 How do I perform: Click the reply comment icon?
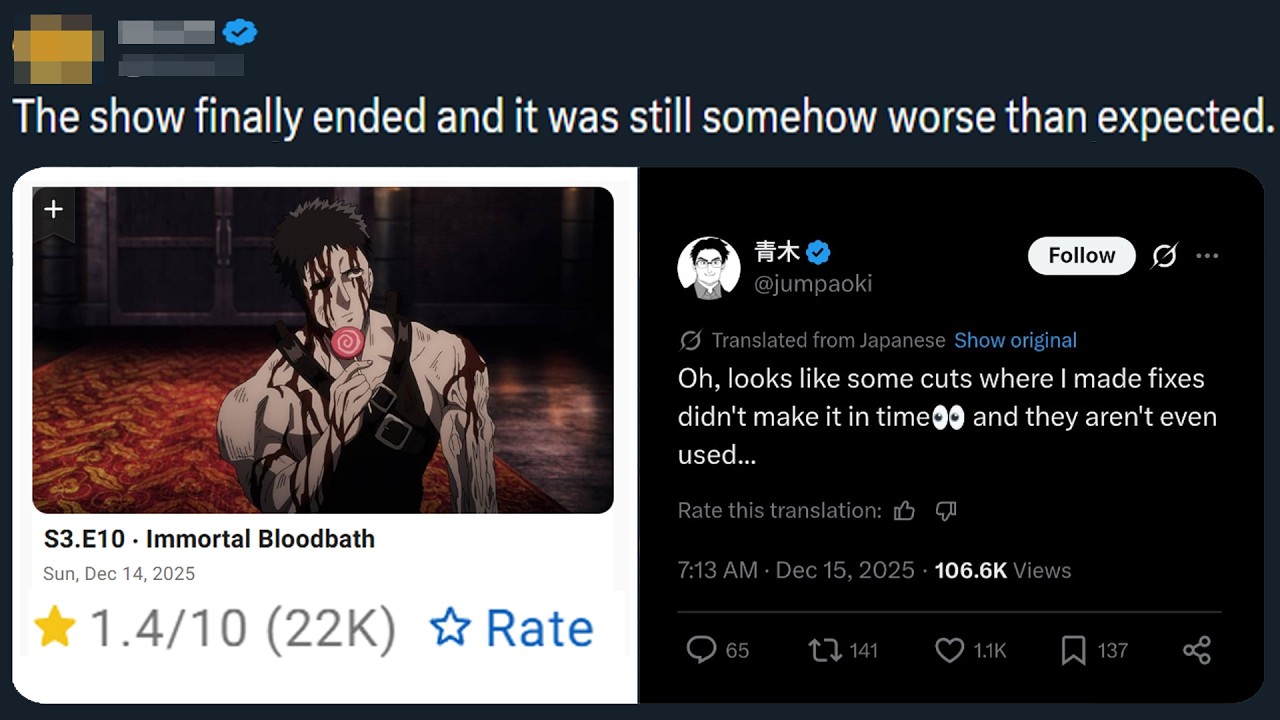[x=703, y=650]
